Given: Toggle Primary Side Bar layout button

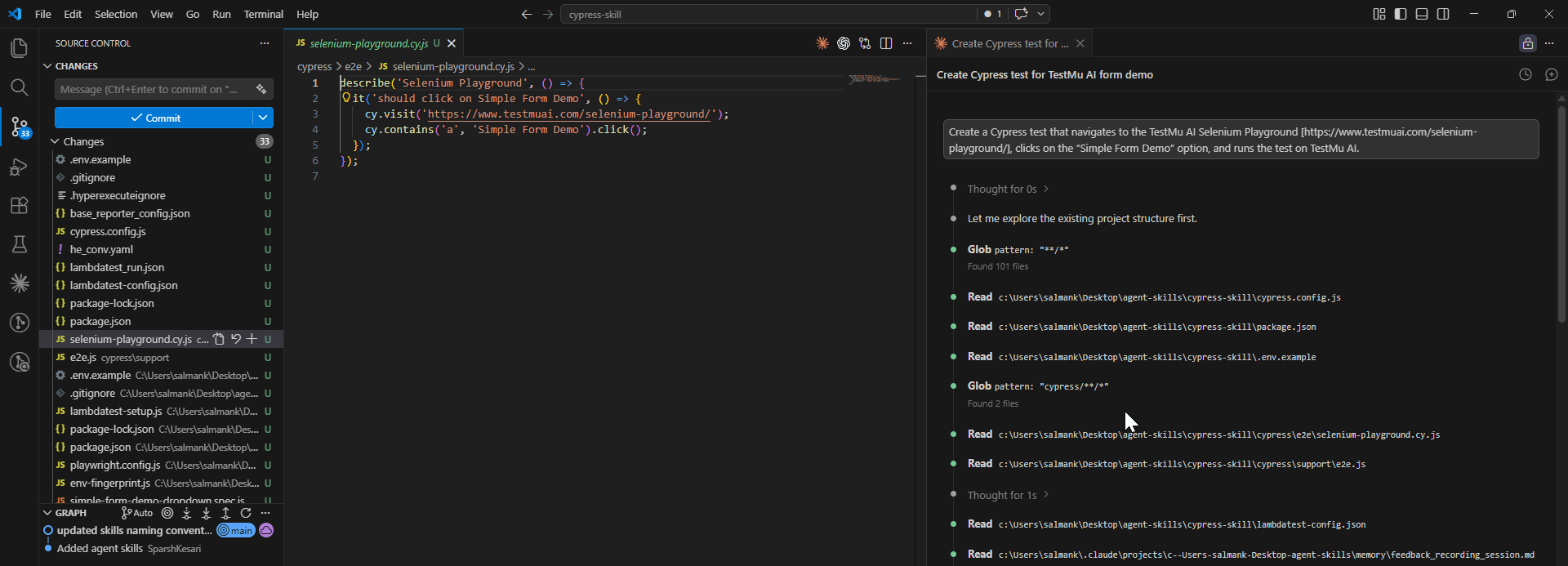Looking at the screenshot, I should (x=1401, y=14).
